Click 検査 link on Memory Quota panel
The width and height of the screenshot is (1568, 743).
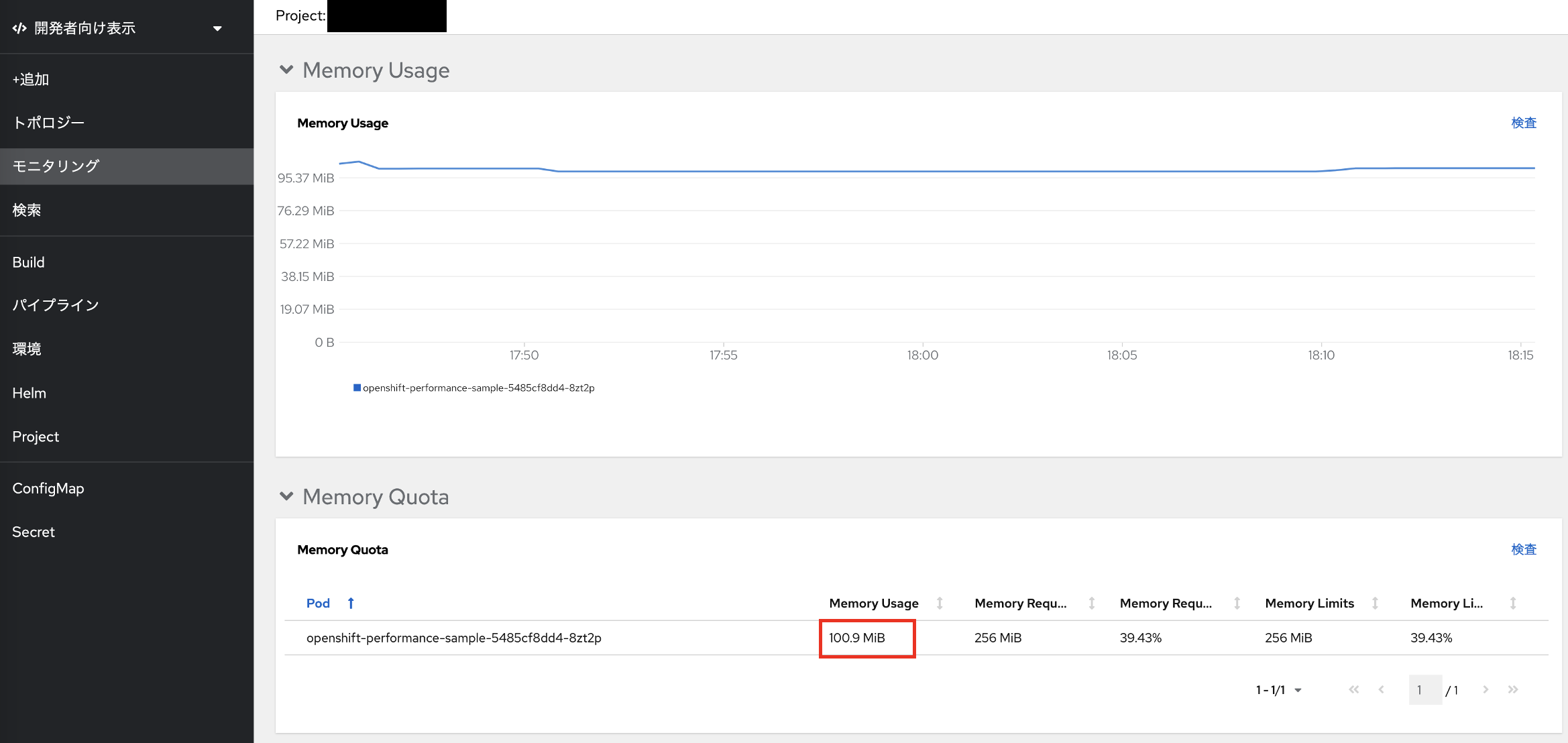pyautogui.click(x=1523, y=549)
